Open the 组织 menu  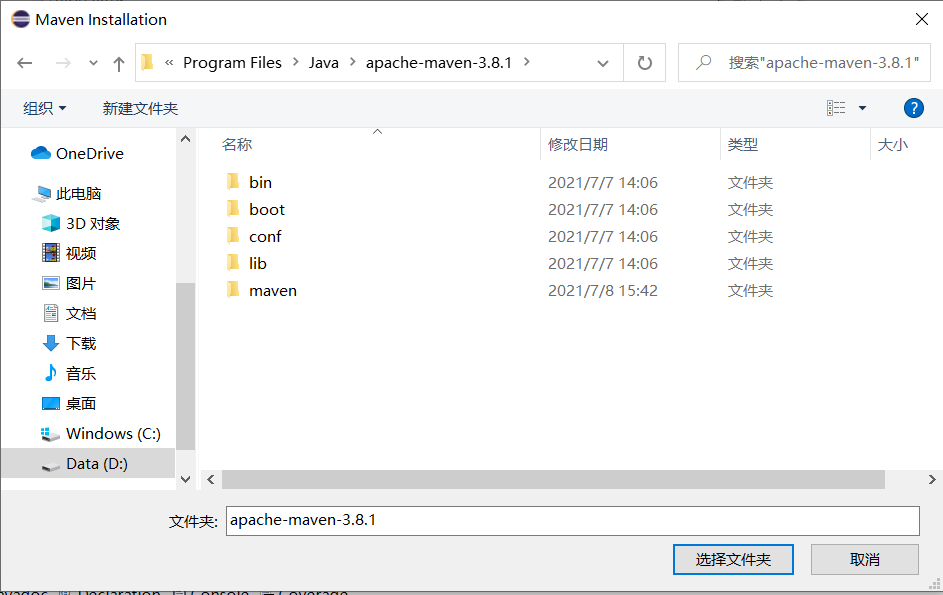tap(45, 108)
